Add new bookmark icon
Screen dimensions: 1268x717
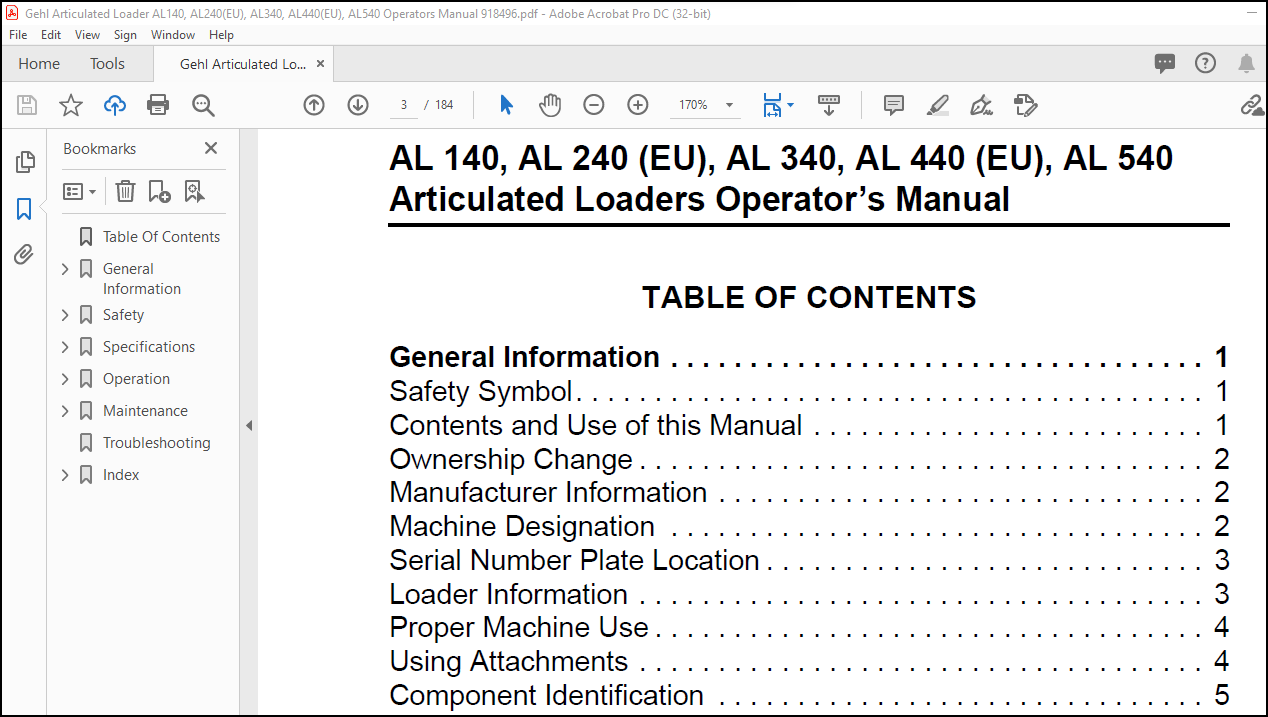[x=159, y=191]
